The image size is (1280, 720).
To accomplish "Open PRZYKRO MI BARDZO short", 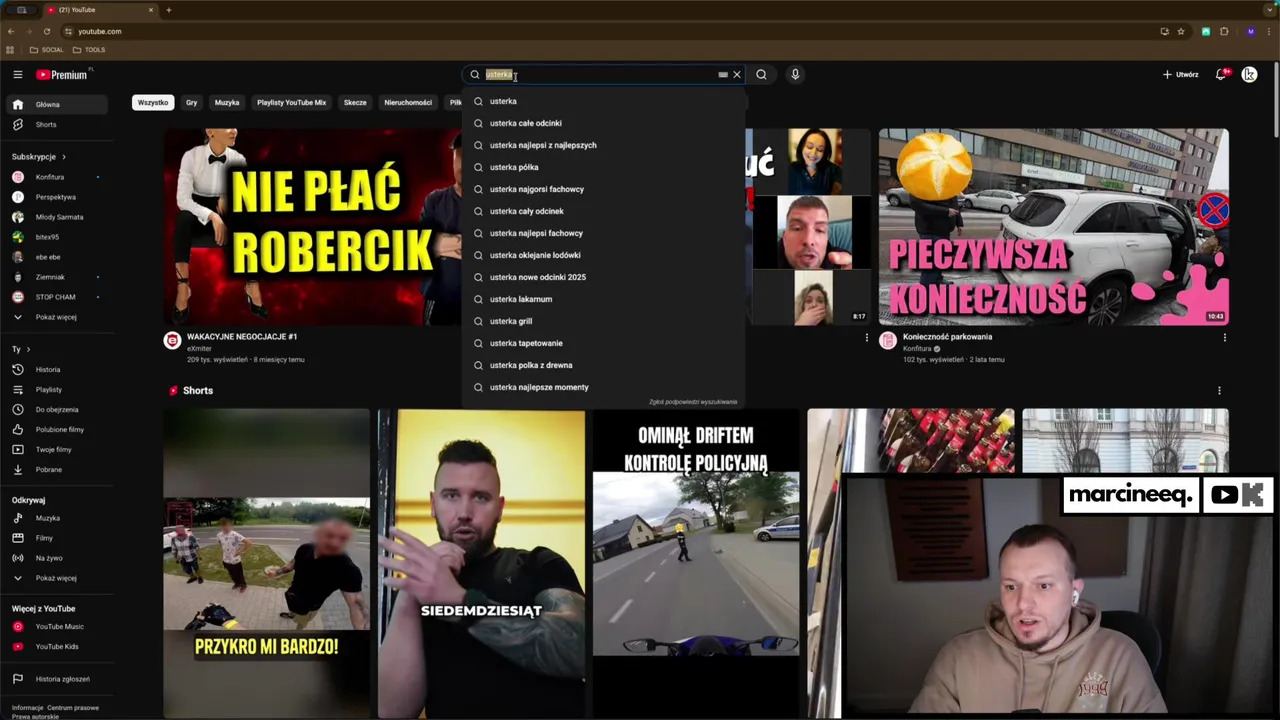I will click(266, 563).
